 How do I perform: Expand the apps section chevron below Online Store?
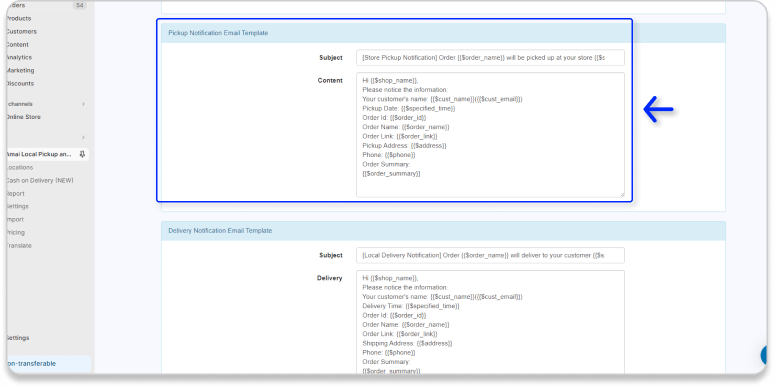point(83,137)
